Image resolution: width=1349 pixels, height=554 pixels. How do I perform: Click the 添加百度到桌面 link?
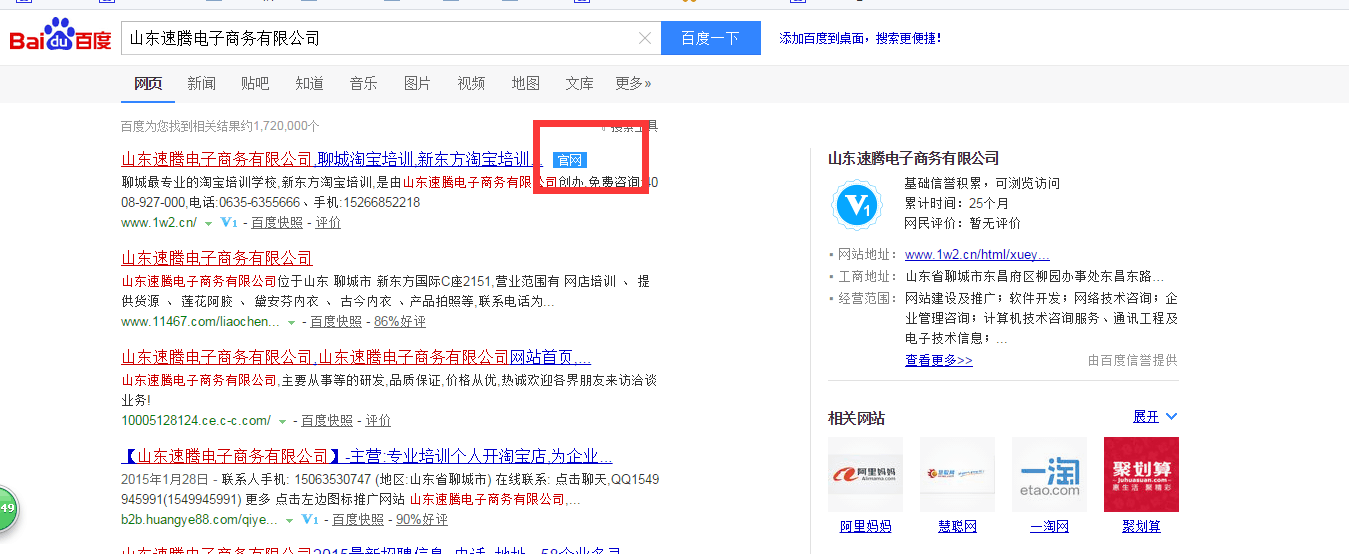click(x=860, y=38)
